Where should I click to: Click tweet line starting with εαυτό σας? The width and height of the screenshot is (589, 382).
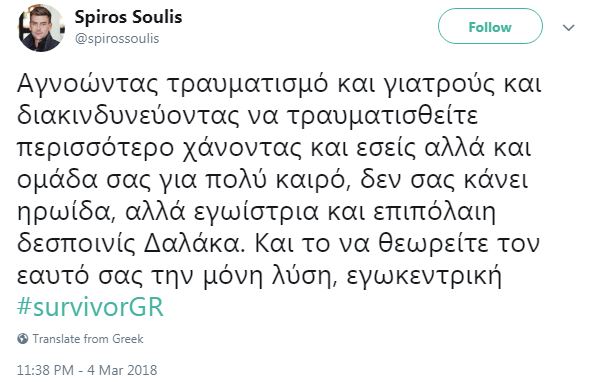point(259,277)
